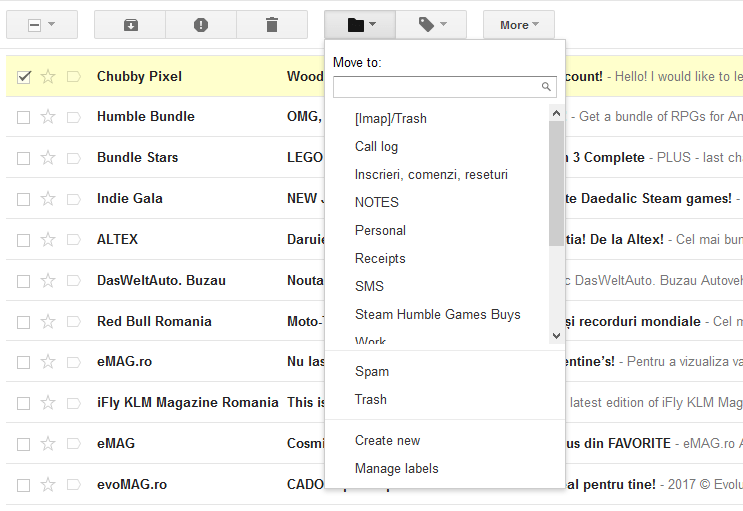
Task: Move to the [Imap]/Trash label
Action: click(391, 119)
